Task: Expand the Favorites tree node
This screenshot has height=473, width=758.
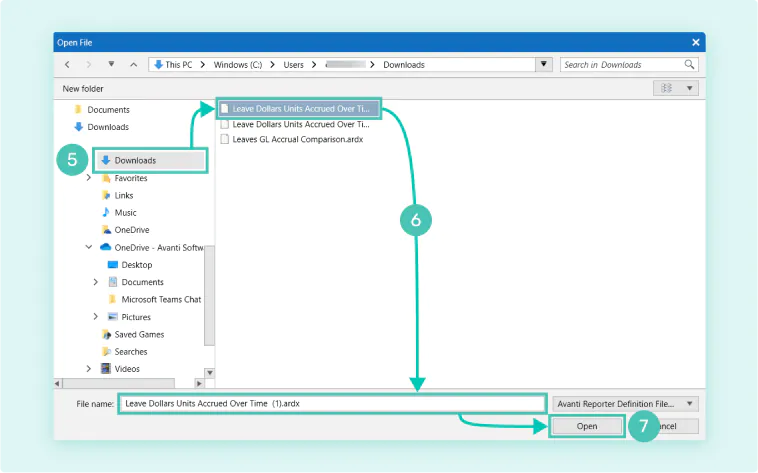Action: coord(88,178)
